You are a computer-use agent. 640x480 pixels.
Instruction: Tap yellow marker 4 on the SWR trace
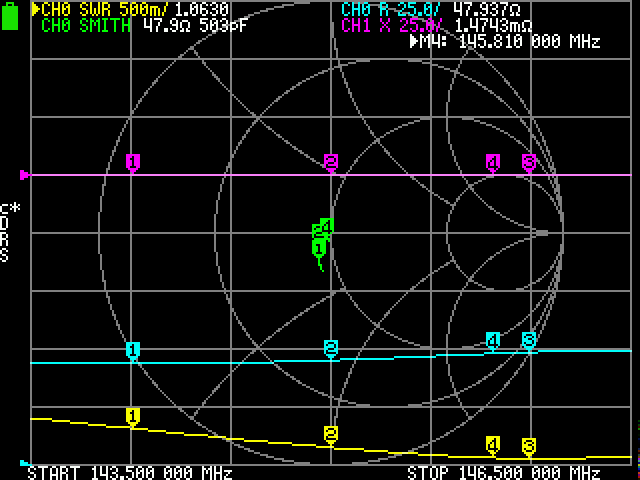click(x=492, y=444)
